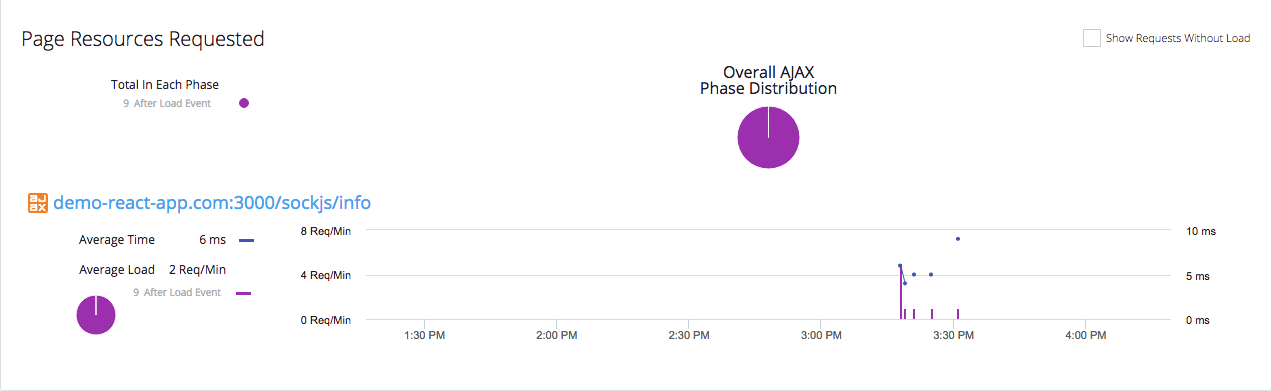Select the Overall AJAX Phase Distribution pie chart

(768, 138)
